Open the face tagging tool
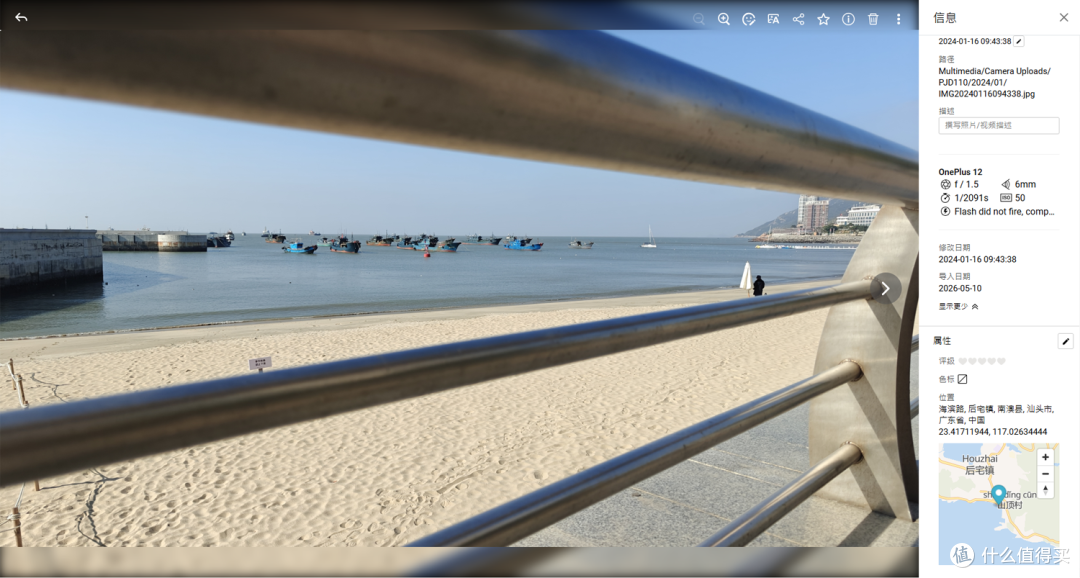Image resolution: width=1080 pixels, height=578 pixels. click(749, 19)
